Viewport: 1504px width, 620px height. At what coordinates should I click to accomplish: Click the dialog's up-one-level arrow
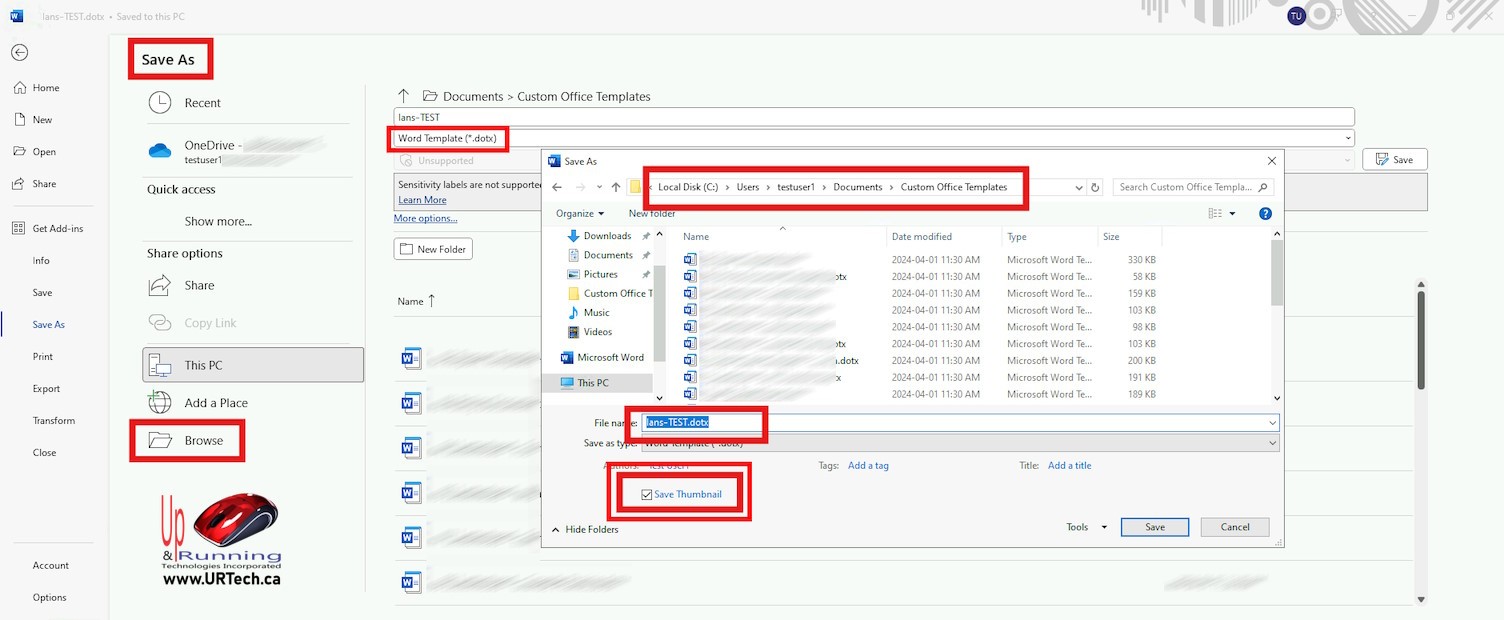click(616, 187)
